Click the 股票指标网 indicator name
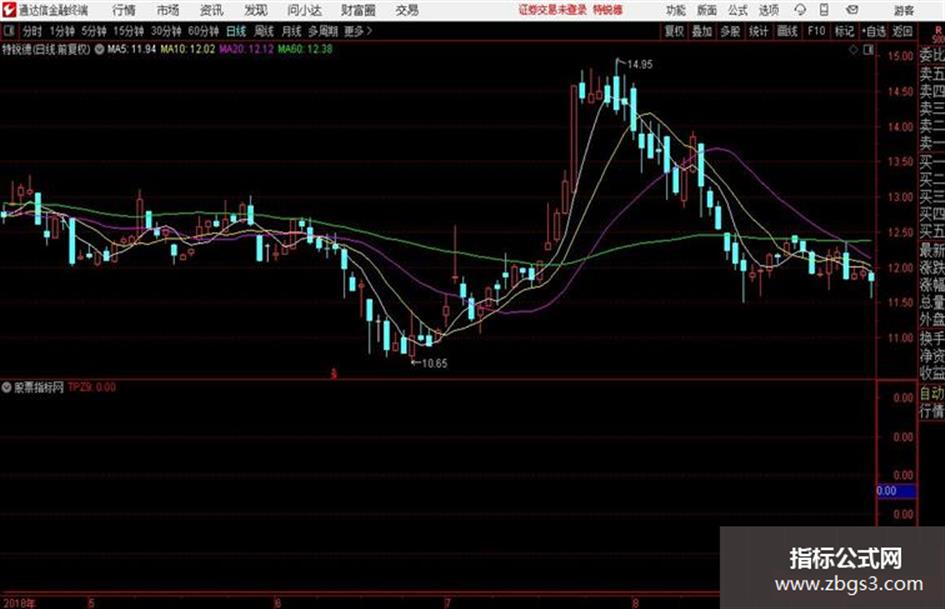Viewport: 945px width, 609px height. tap(39, 387)
